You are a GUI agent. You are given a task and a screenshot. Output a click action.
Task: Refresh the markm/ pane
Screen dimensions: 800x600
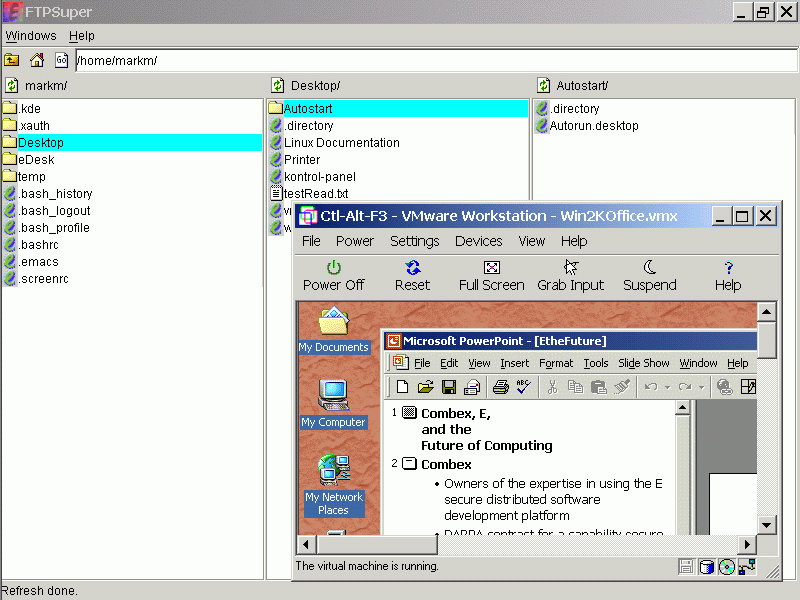12,86
